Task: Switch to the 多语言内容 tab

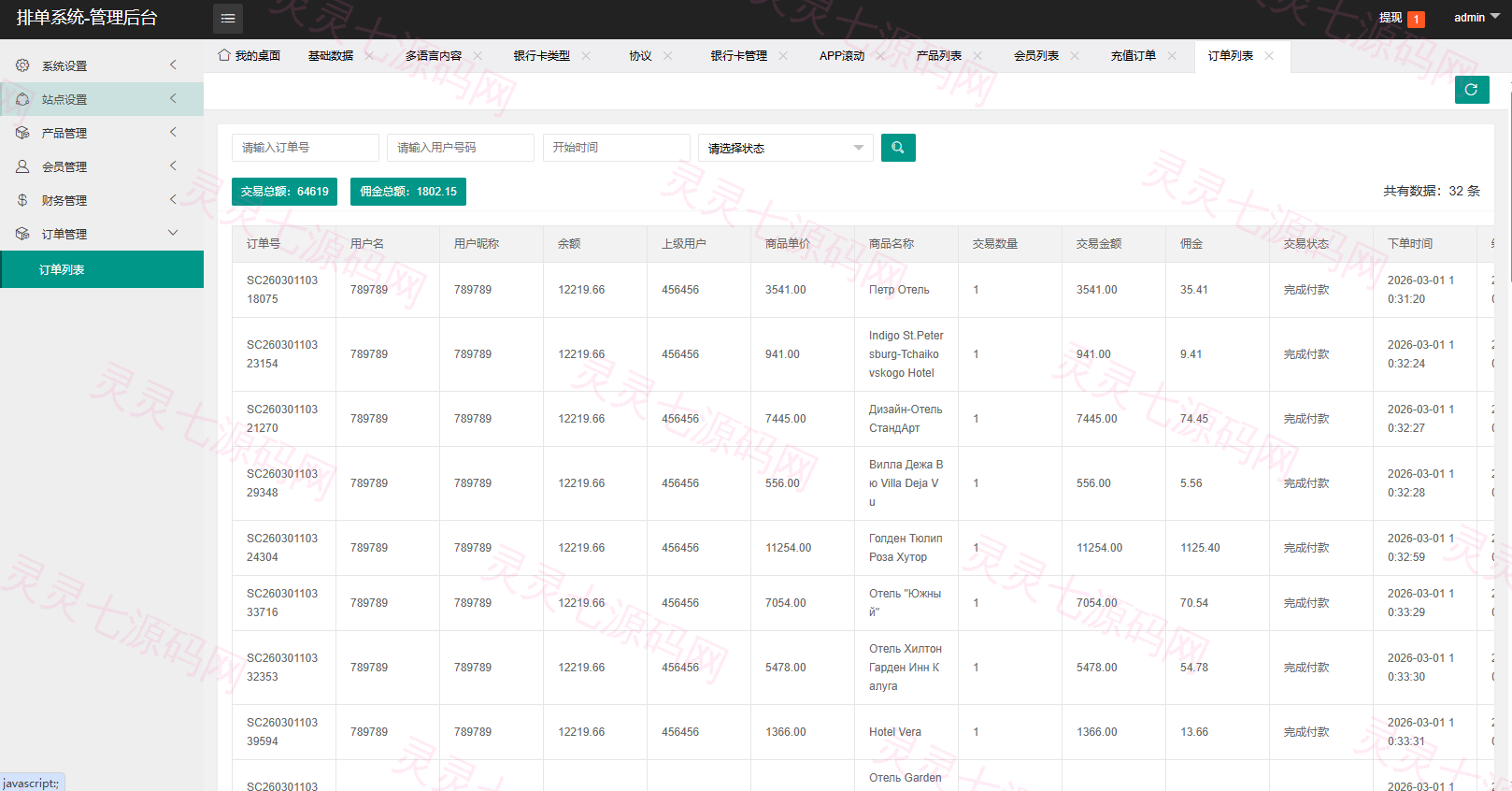Action: (x=434, y=56)
